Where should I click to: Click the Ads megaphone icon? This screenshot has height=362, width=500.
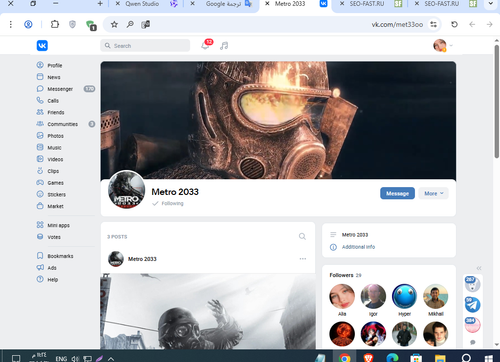click(x=40, y=267)
